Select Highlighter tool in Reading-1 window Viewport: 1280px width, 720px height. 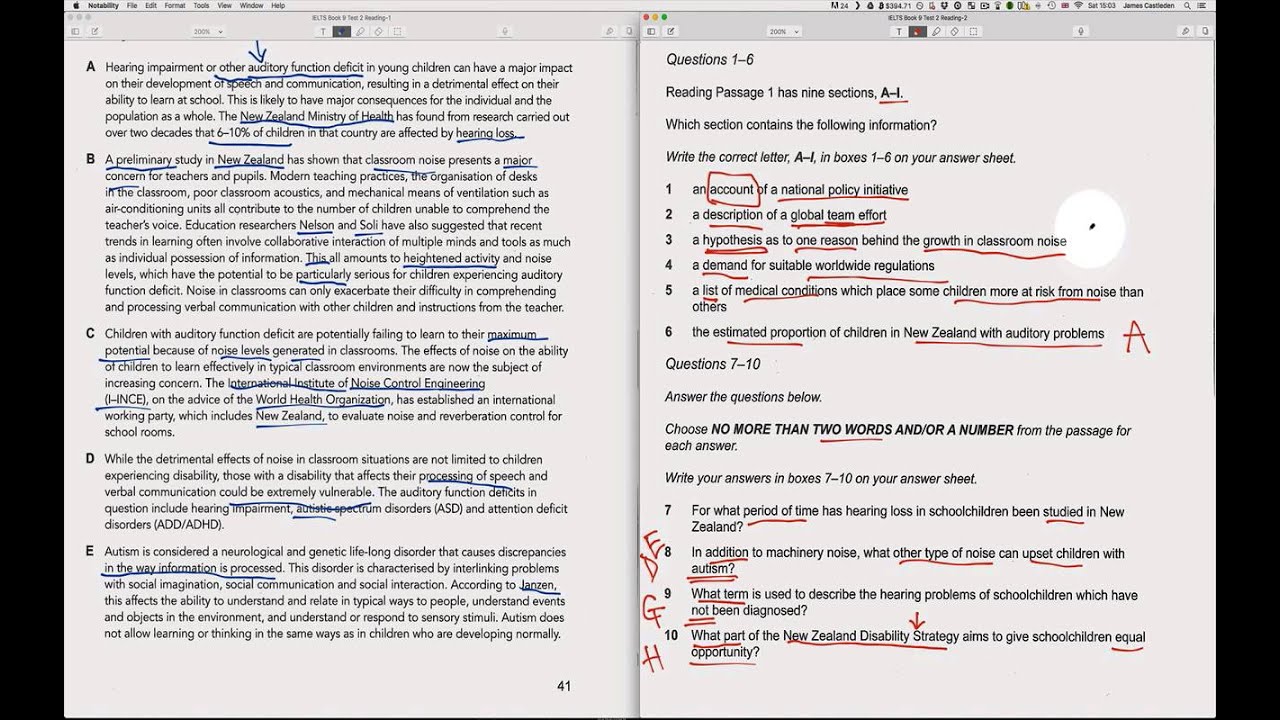tap(360, 31)
